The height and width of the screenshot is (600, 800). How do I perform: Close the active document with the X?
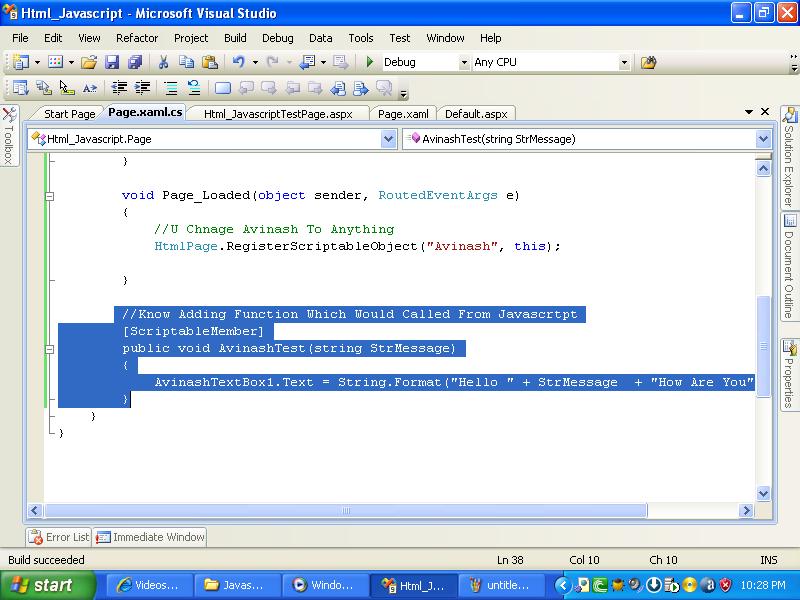click(x=765, y=112)
